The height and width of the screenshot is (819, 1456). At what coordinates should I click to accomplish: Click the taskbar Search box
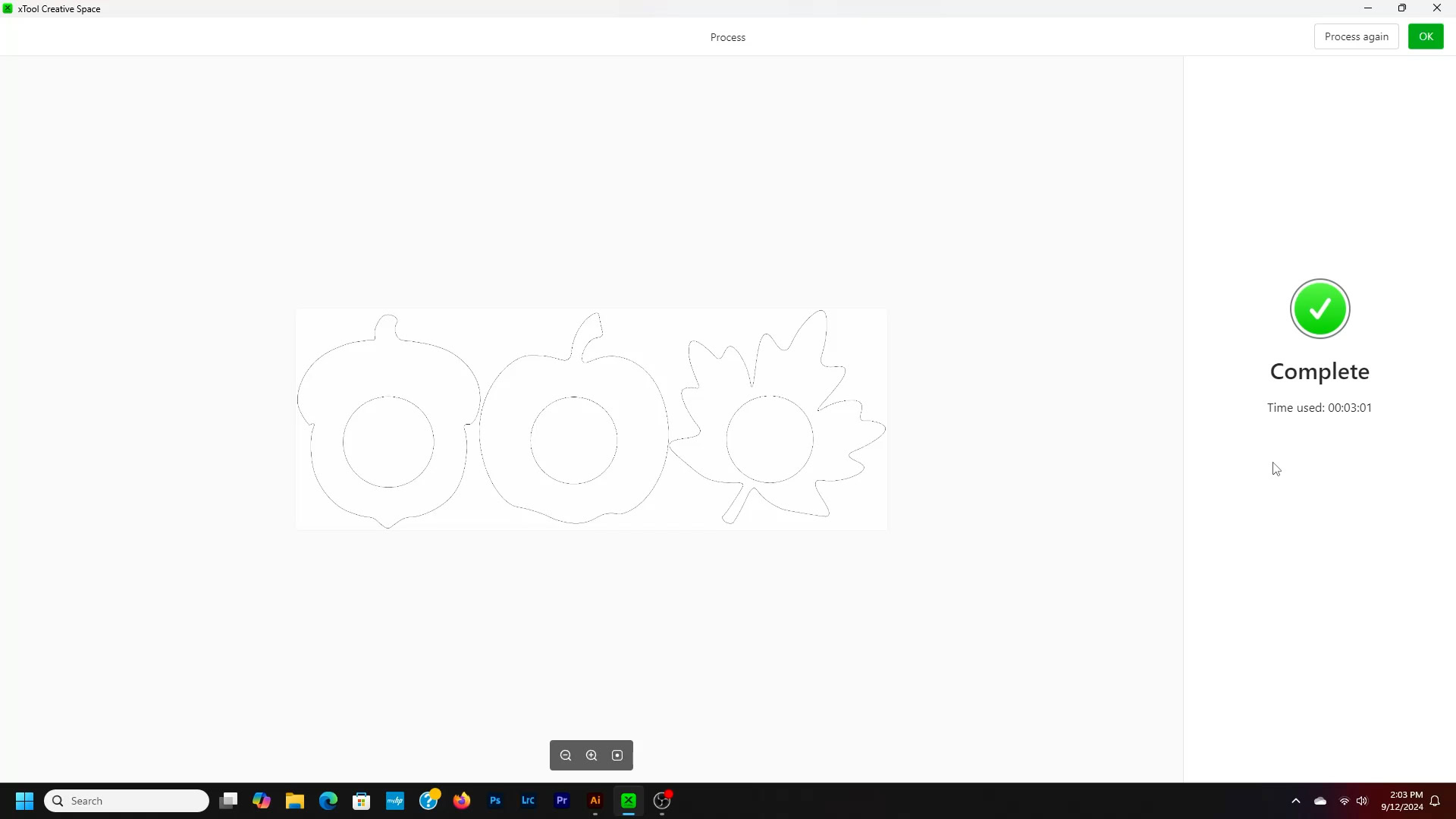(127, 801)
